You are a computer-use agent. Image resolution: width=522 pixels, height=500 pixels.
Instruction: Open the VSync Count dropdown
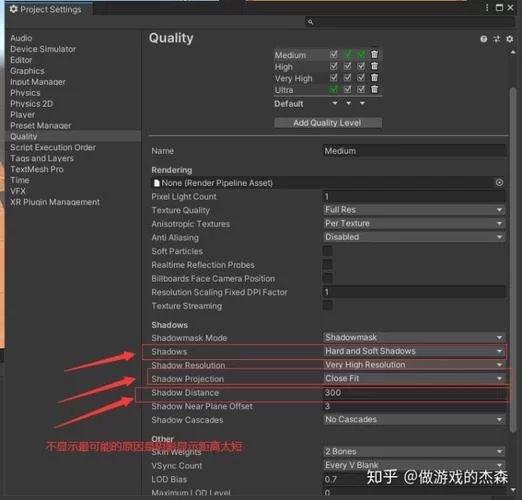(414, 465)
